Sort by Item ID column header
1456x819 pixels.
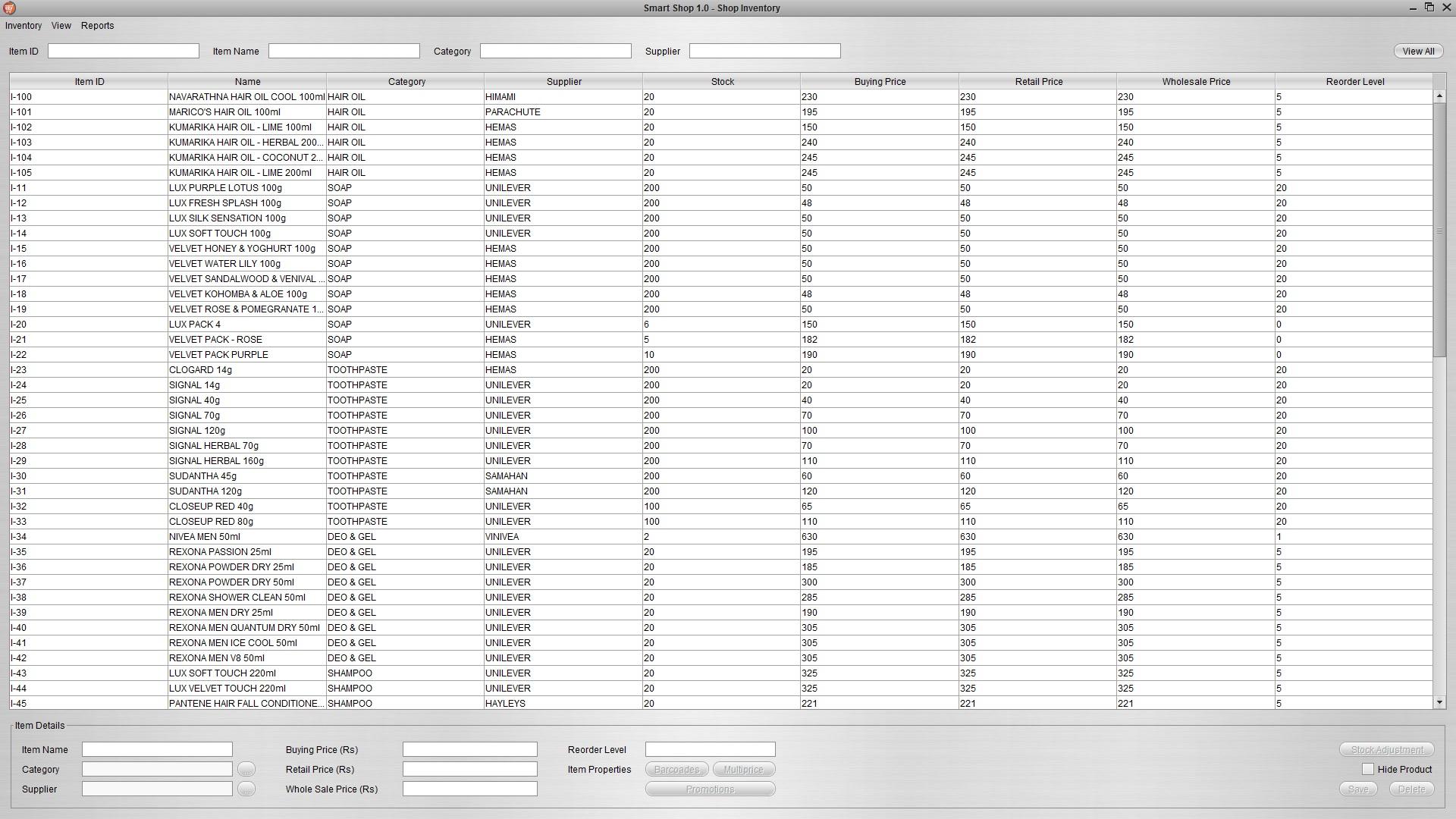(x=89, y=81)
